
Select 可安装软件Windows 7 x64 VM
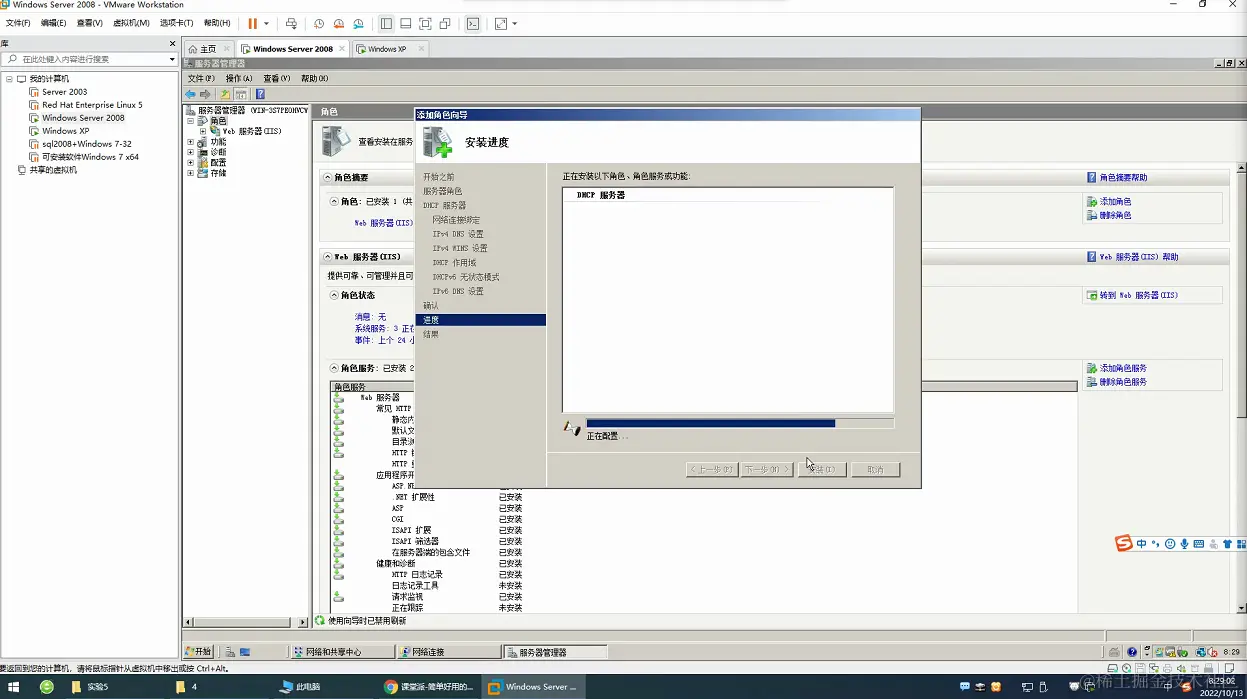point(90,157)
